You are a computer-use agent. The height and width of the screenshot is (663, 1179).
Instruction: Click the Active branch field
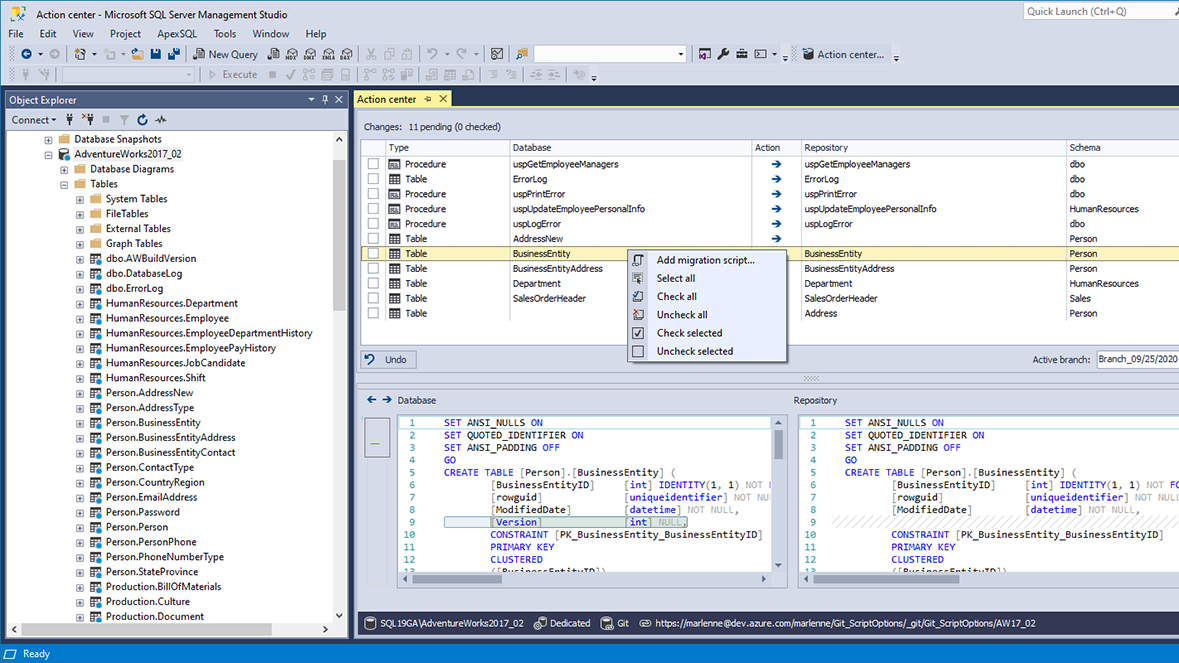[1138, 359]
